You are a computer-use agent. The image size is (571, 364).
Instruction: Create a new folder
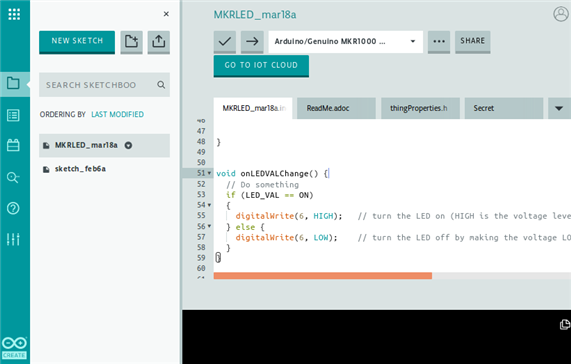coord(131,41)
